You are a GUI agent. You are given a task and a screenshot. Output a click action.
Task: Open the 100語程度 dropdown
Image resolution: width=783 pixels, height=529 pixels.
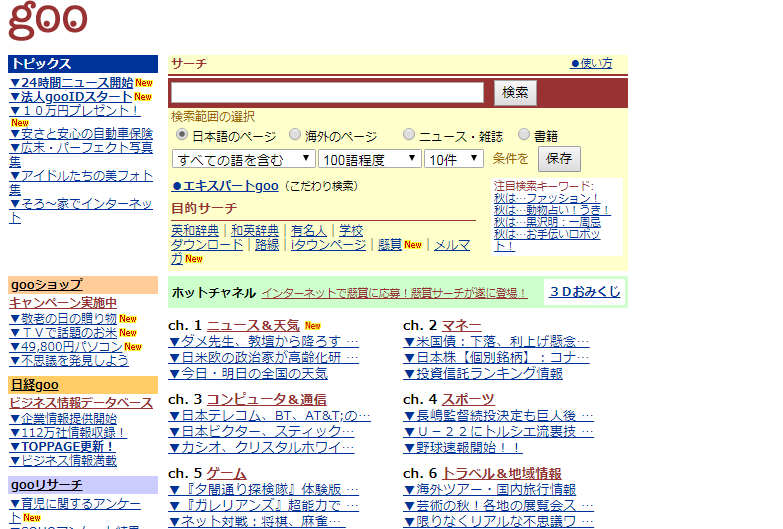tap(370, 159)
